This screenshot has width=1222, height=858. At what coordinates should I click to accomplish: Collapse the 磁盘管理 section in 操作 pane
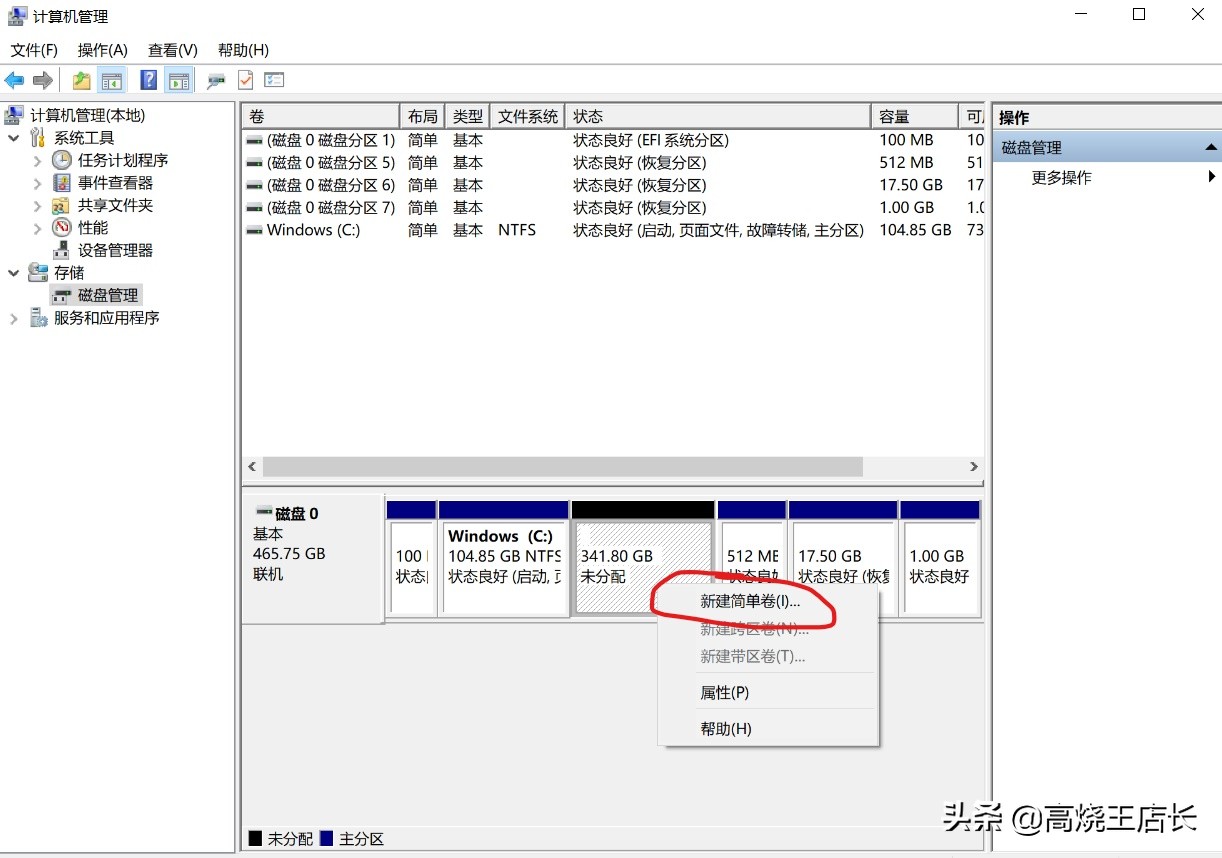[1211, 147]
